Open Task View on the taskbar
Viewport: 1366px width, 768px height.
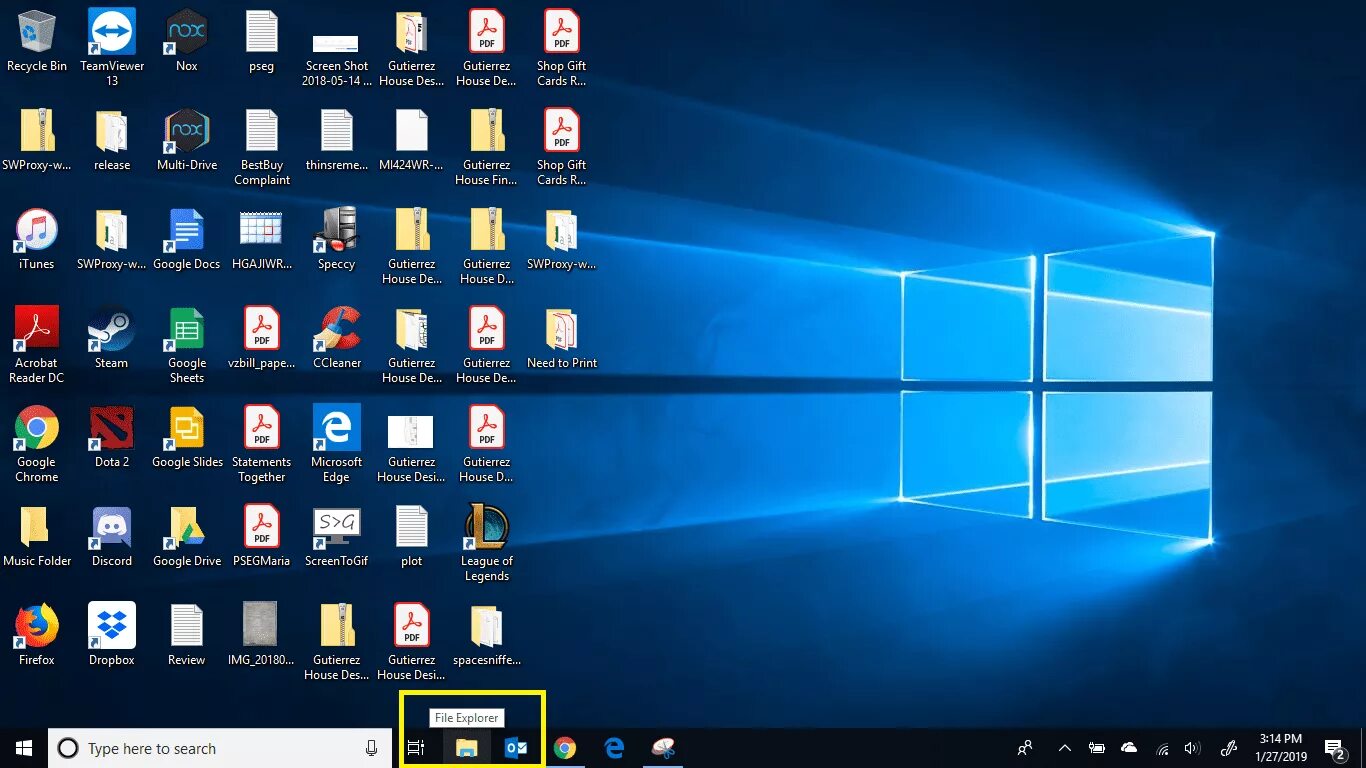tap(416, 748)
